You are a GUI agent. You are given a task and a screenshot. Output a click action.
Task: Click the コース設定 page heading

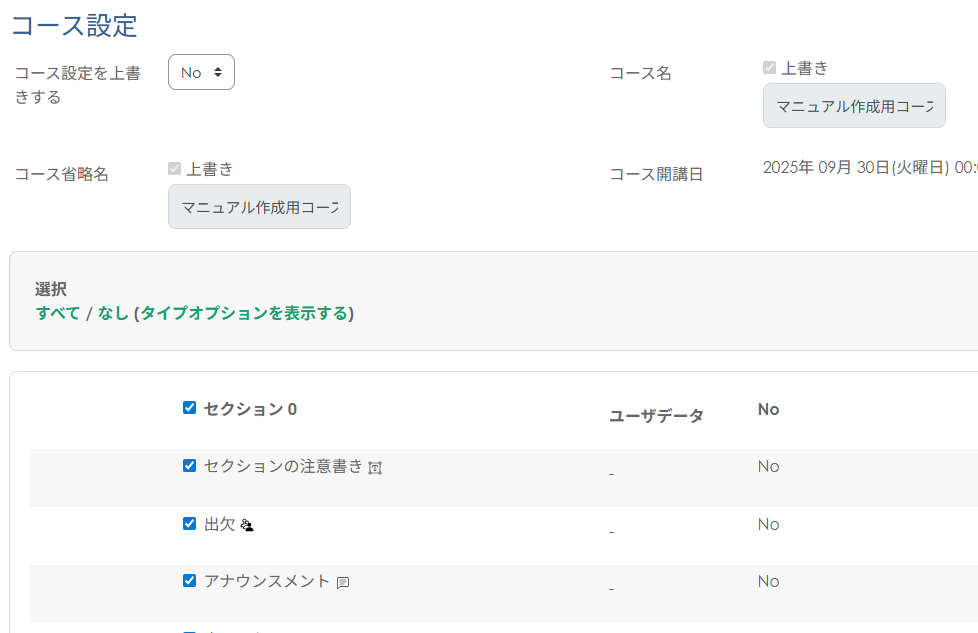tap(74, 26)
